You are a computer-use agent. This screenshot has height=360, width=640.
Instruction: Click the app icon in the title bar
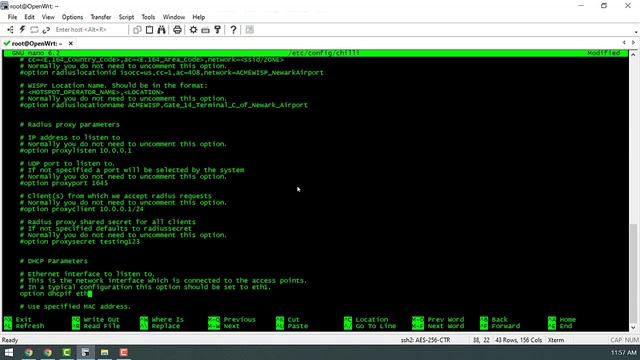point(4,6)
